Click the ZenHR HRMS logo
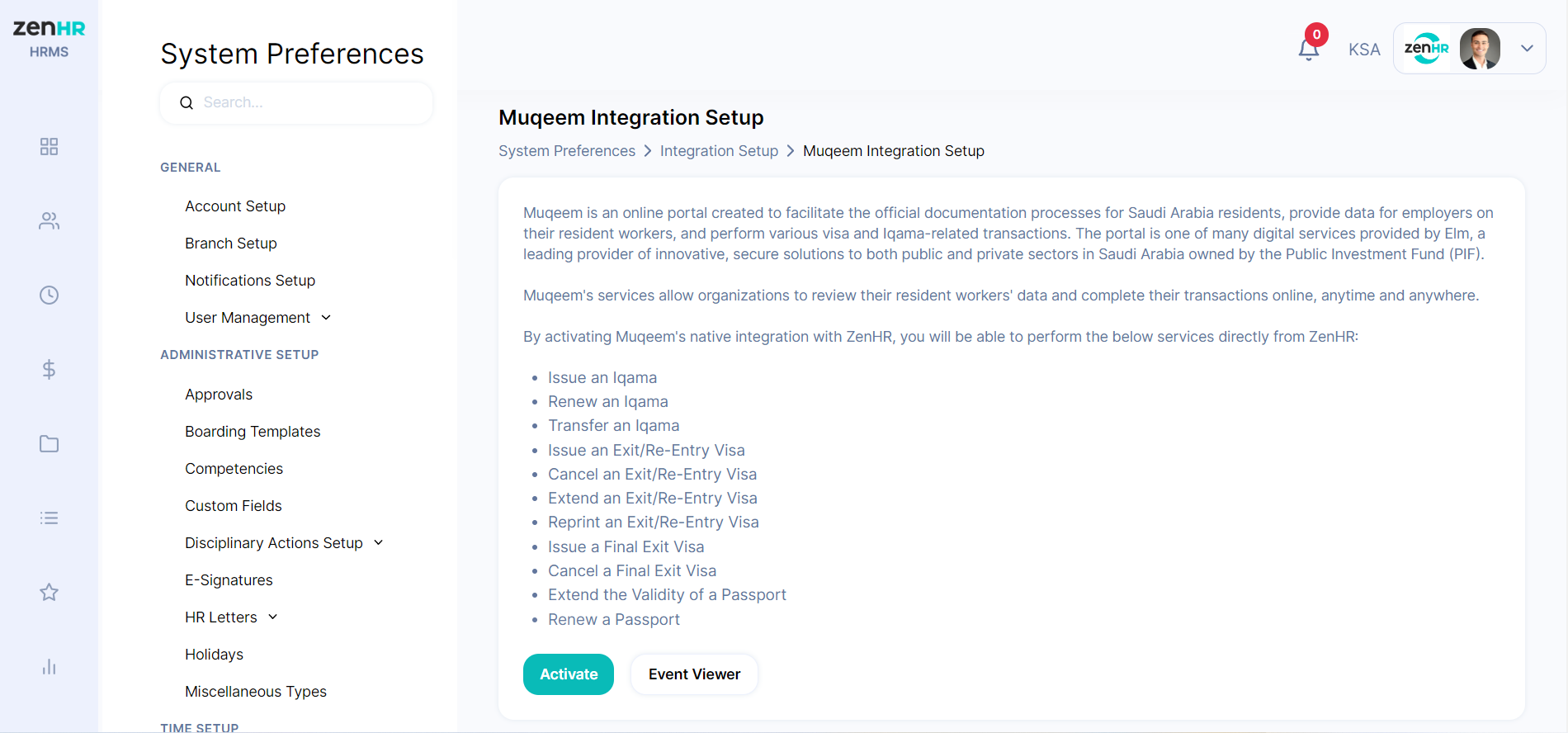The image size is (1568, 733). (49, 38)
